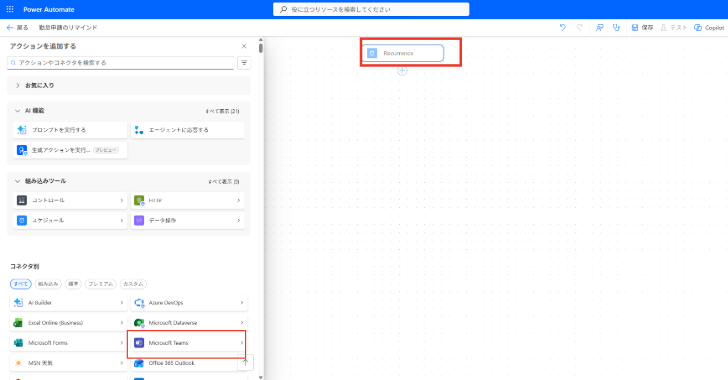728x380 pixels.
Task: Click the Power Automate title link
Action: (x=49, y=9)
